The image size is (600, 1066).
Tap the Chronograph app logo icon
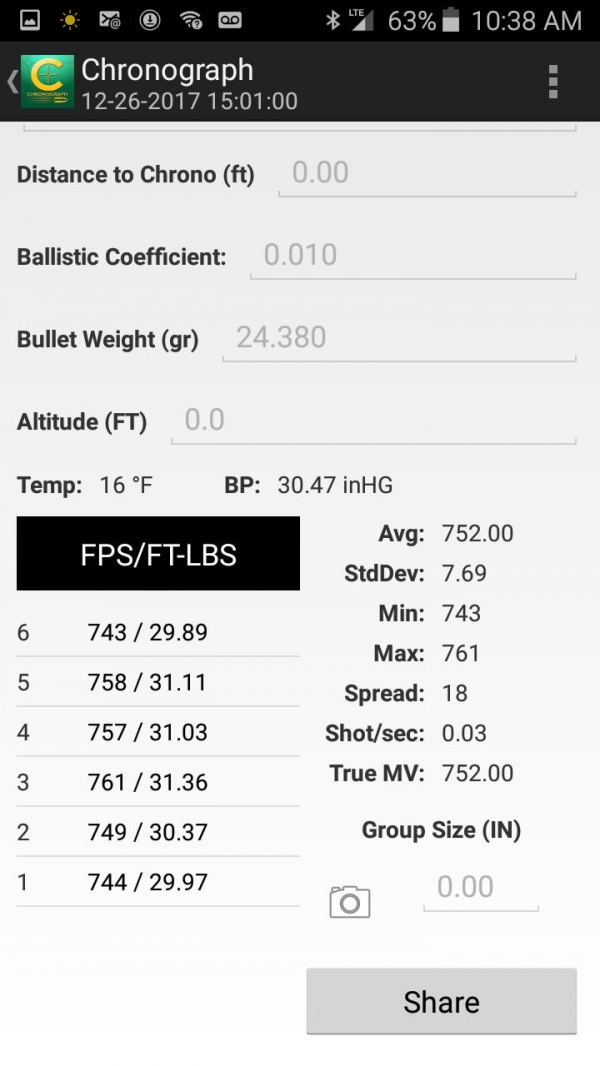[47, 82]
